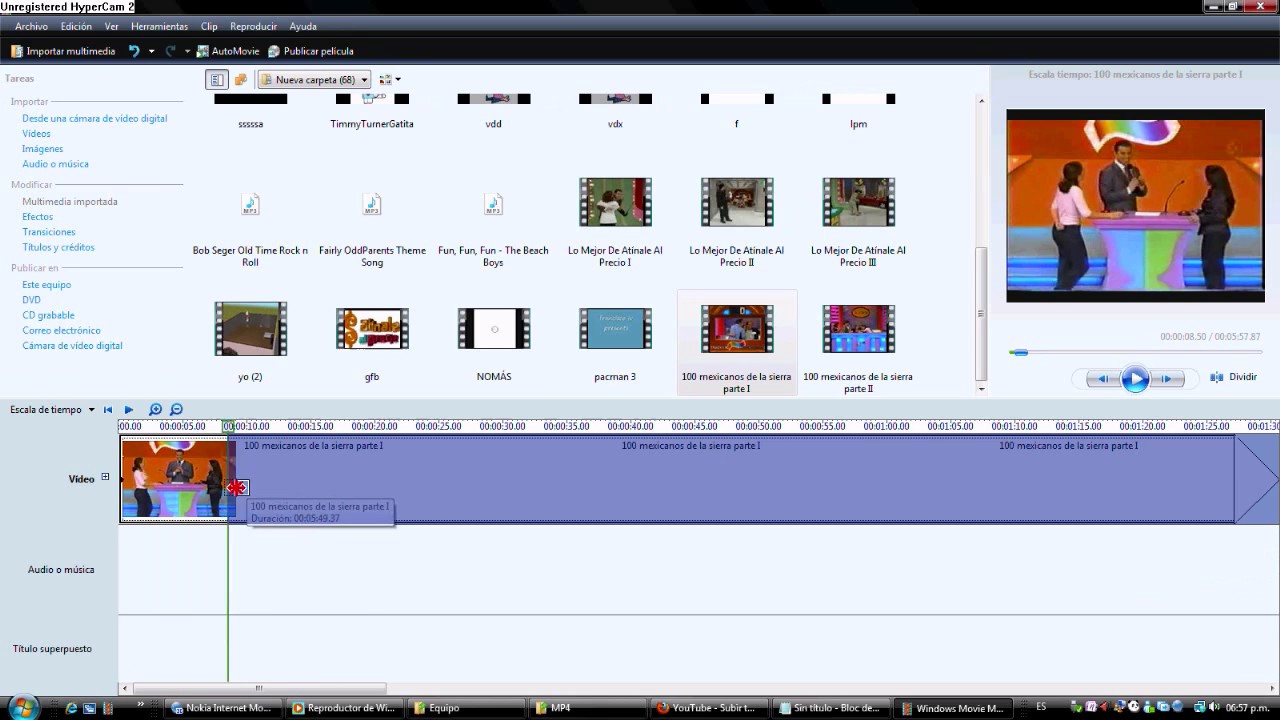This screenshot has height=720, width=1280.
Task: Click the preview monitor play button
Action: coord(1135,379)
